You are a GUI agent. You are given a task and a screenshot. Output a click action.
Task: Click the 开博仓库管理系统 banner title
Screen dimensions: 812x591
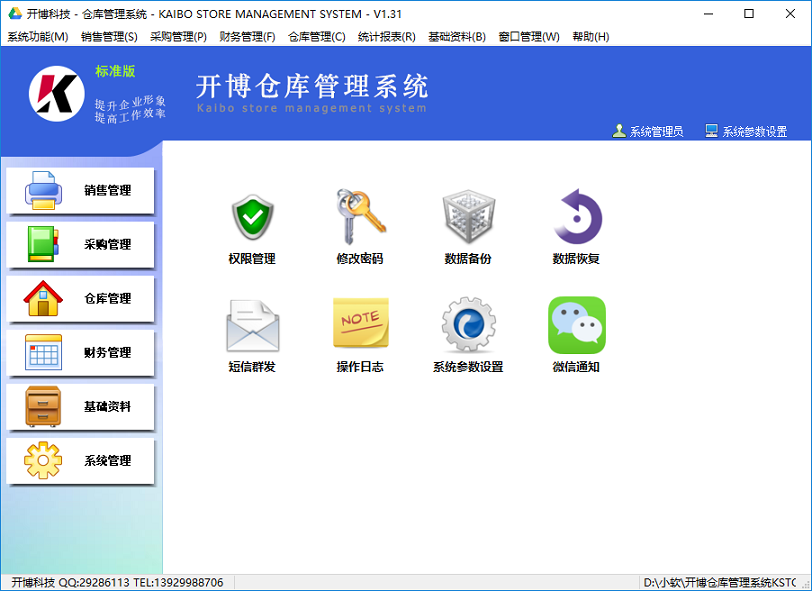[x=312, y=87]
